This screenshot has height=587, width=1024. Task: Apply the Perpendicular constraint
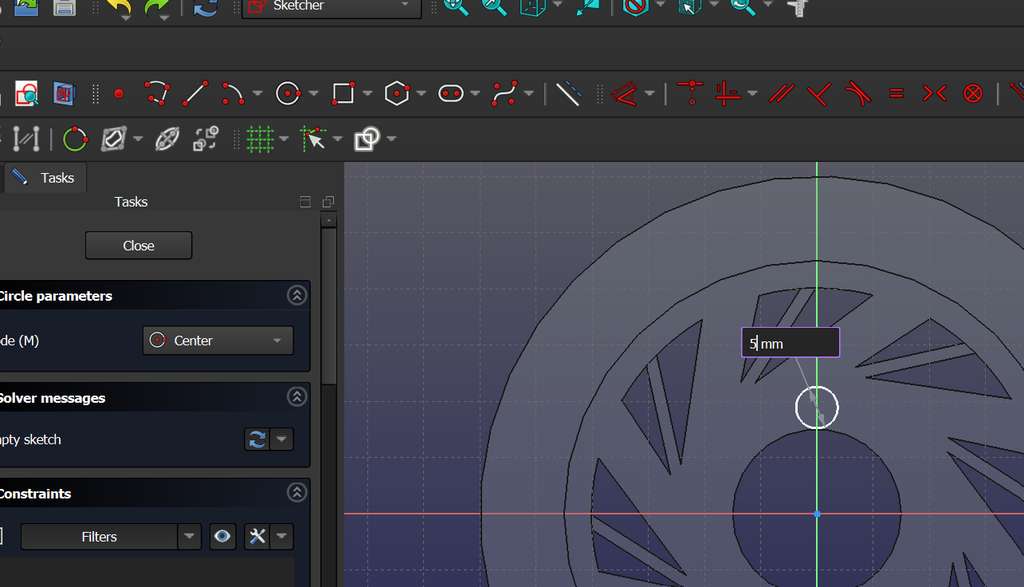[x=819, y=94]
